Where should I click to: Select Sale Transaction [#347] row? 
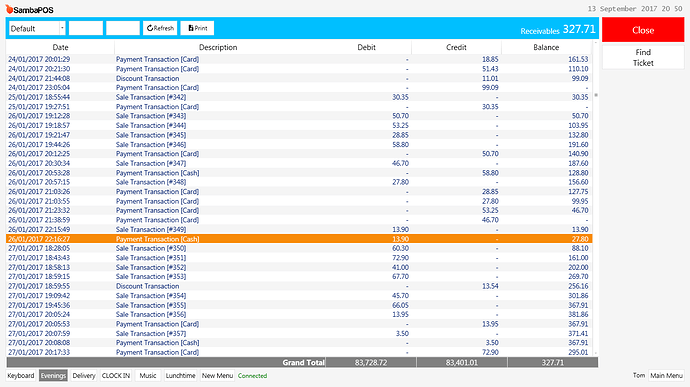point(299,163)
